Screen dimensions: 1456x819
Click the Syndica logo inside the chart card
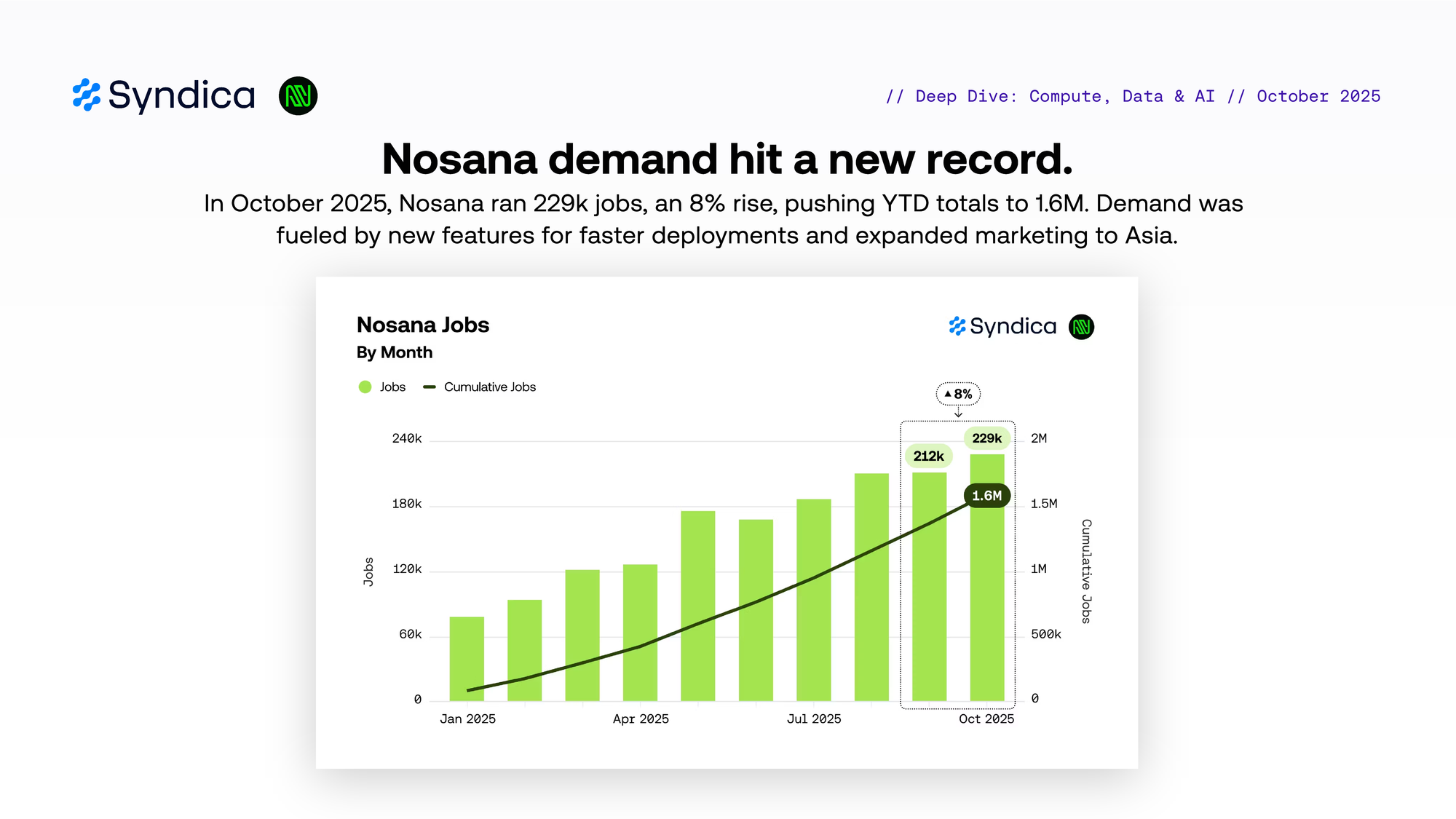pos(1002,326)
